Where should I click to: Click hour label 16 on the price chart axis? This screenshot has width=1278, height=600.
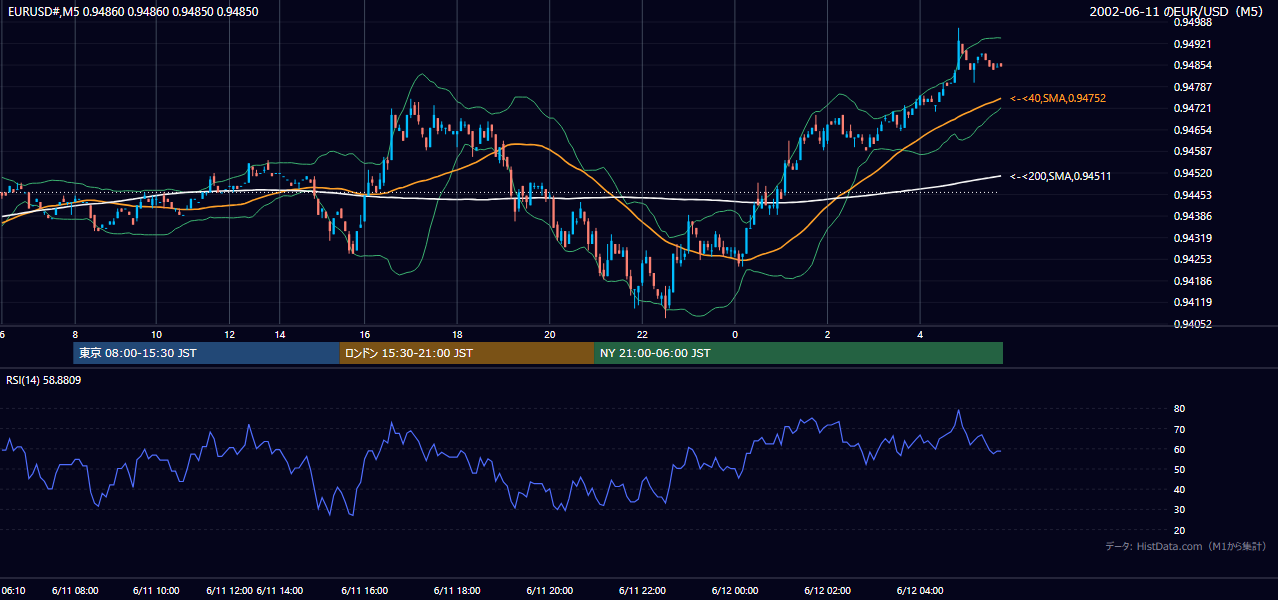(x=365, y=335)
